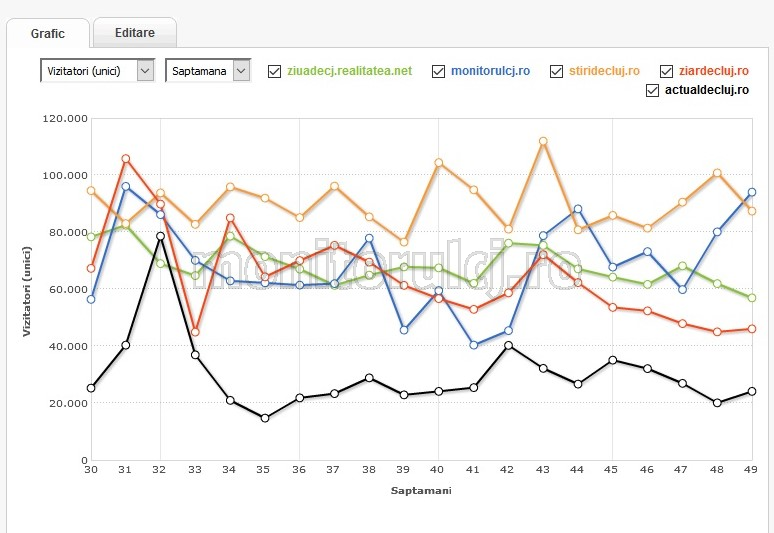Click the orange data point at week 48

click(x=717, y=173)
